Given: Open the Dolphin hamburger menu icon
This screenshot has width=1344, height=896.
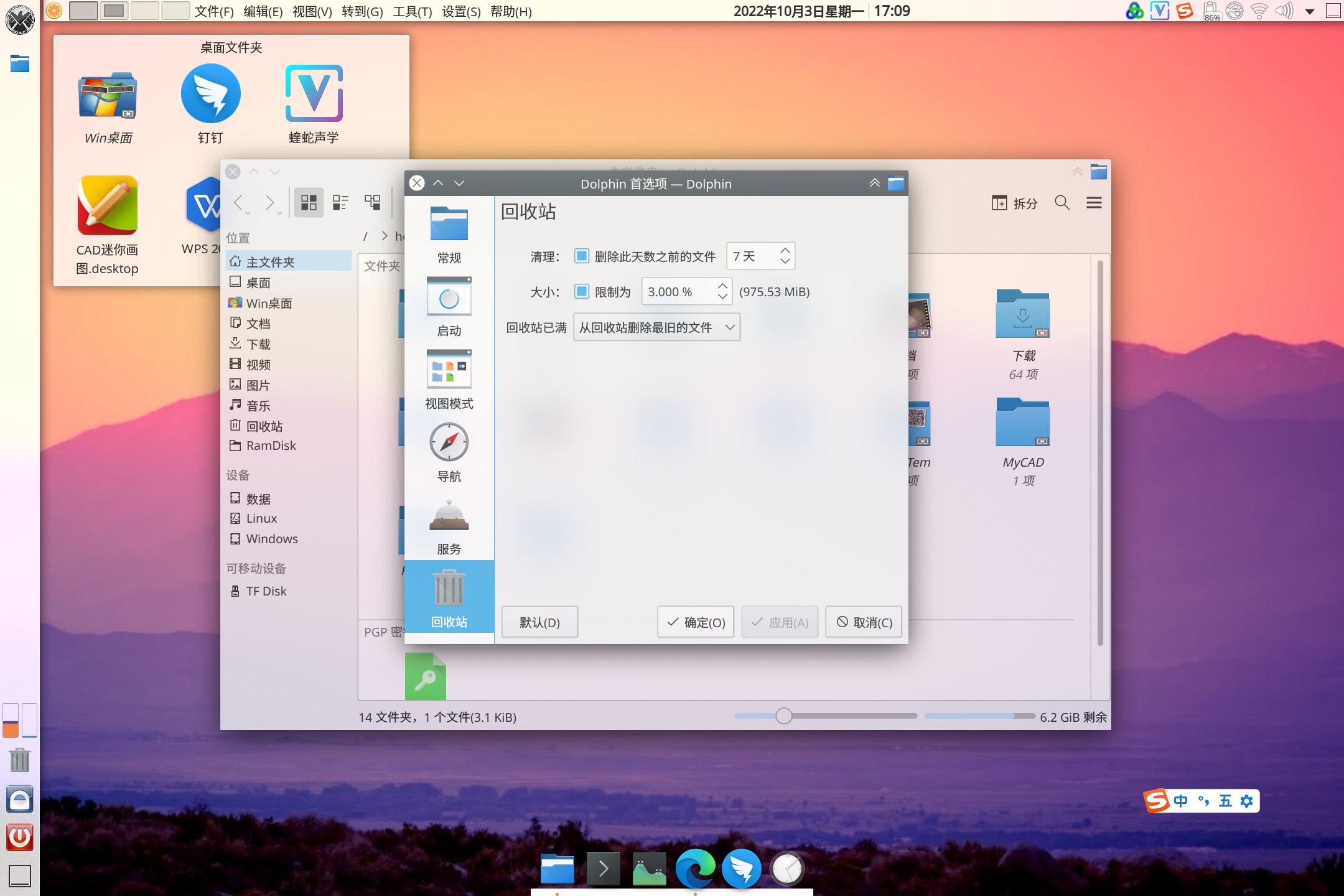Looking at the screenshot, I should pyautogui.click(x=1093, y=203).
